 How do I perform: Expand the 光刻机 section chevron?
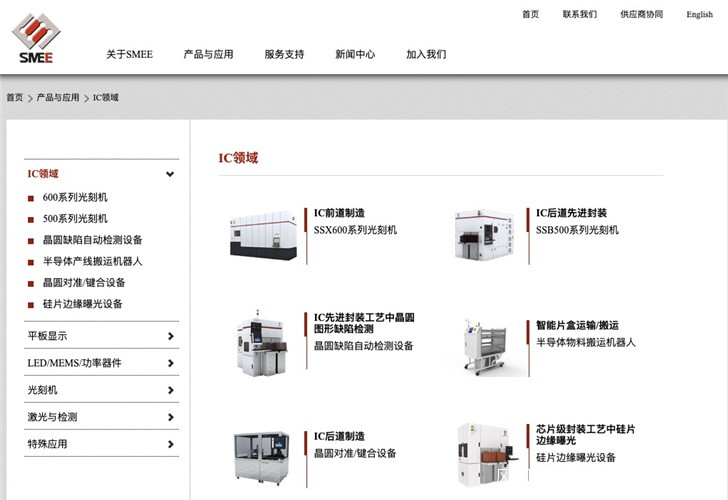(170, 390)
